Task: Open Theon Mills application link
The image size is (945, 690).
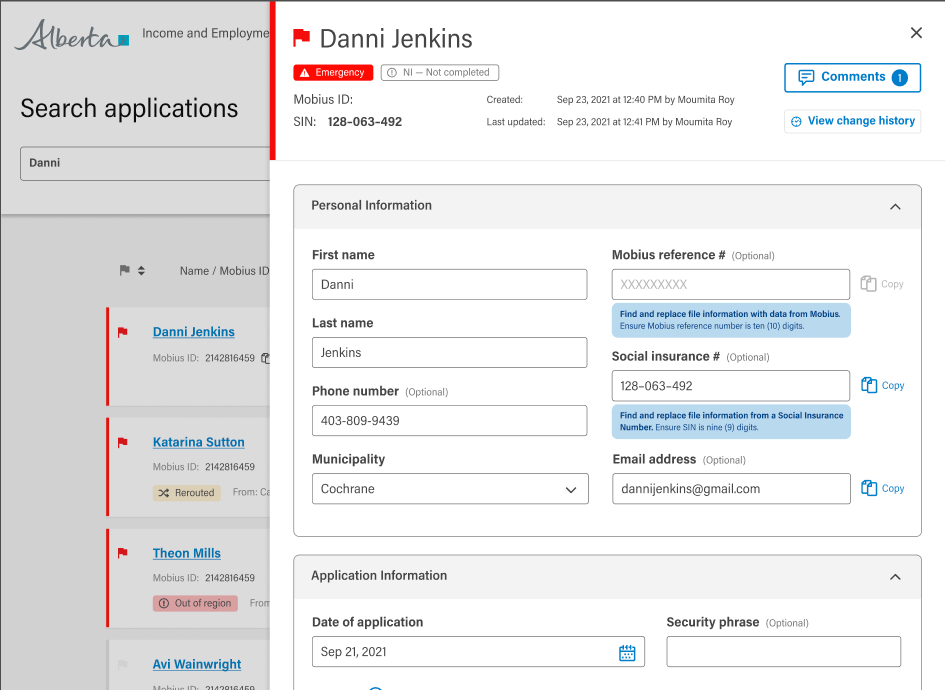Action: tap(186, 553)
